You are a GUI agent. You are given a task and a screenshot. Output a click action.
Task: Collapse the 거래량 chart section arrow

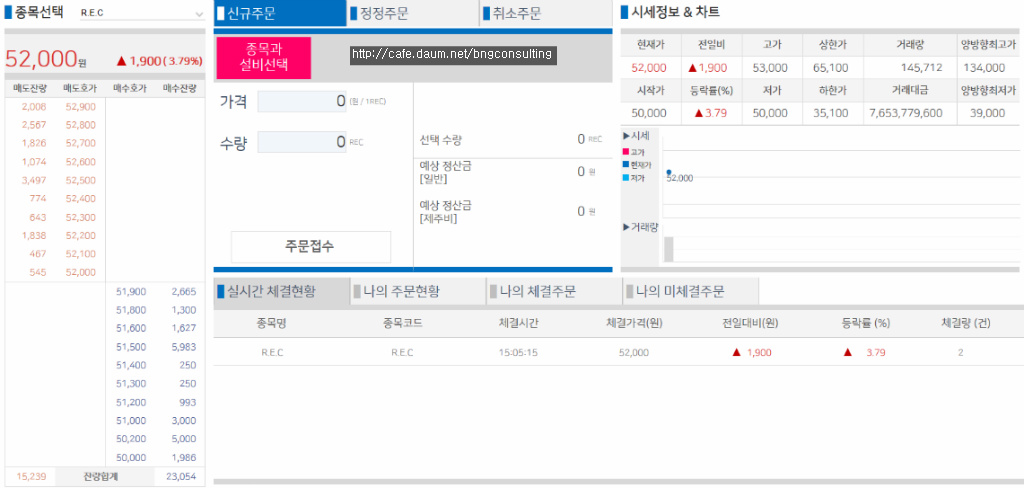626,227
